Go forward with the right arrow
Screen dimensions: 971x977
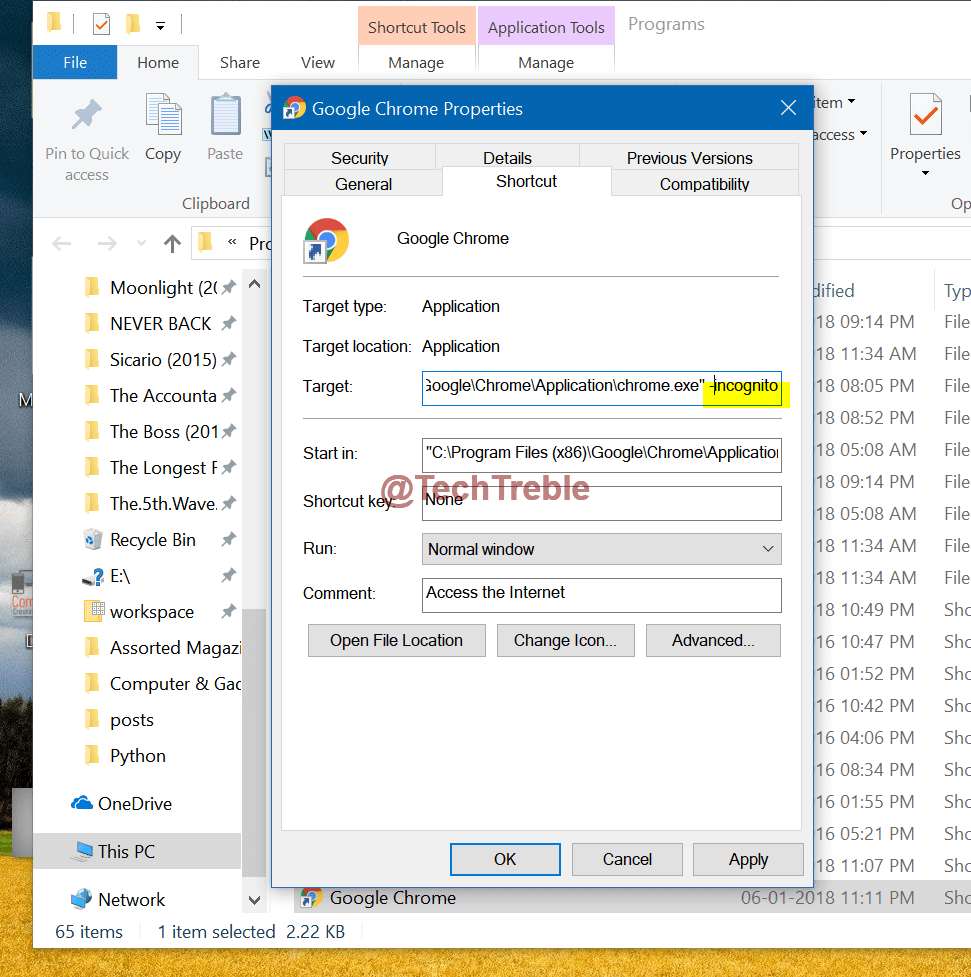(107, 243)
